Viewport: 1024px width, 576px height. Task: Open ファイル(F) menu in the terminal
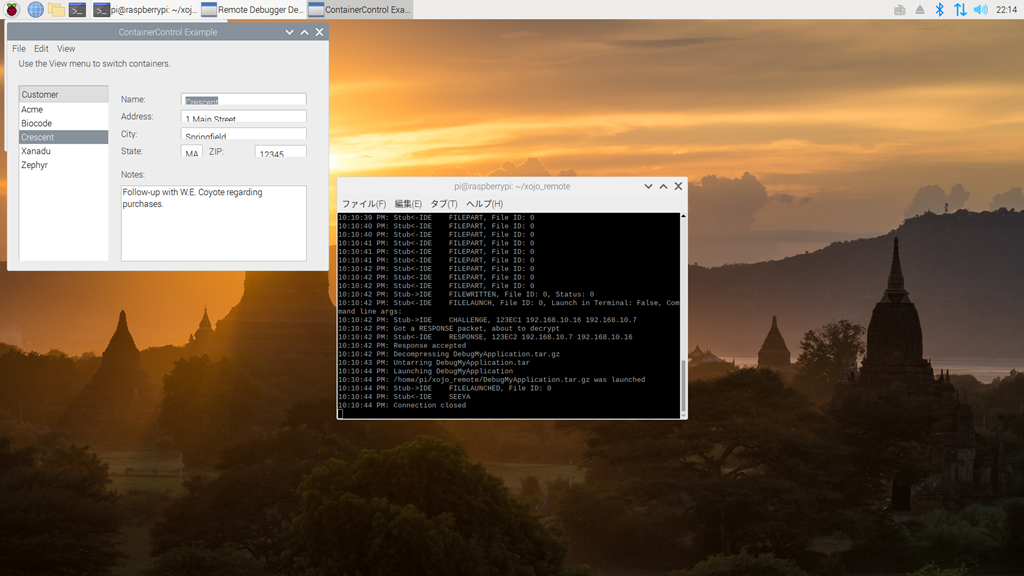click(x=364, y=204)
